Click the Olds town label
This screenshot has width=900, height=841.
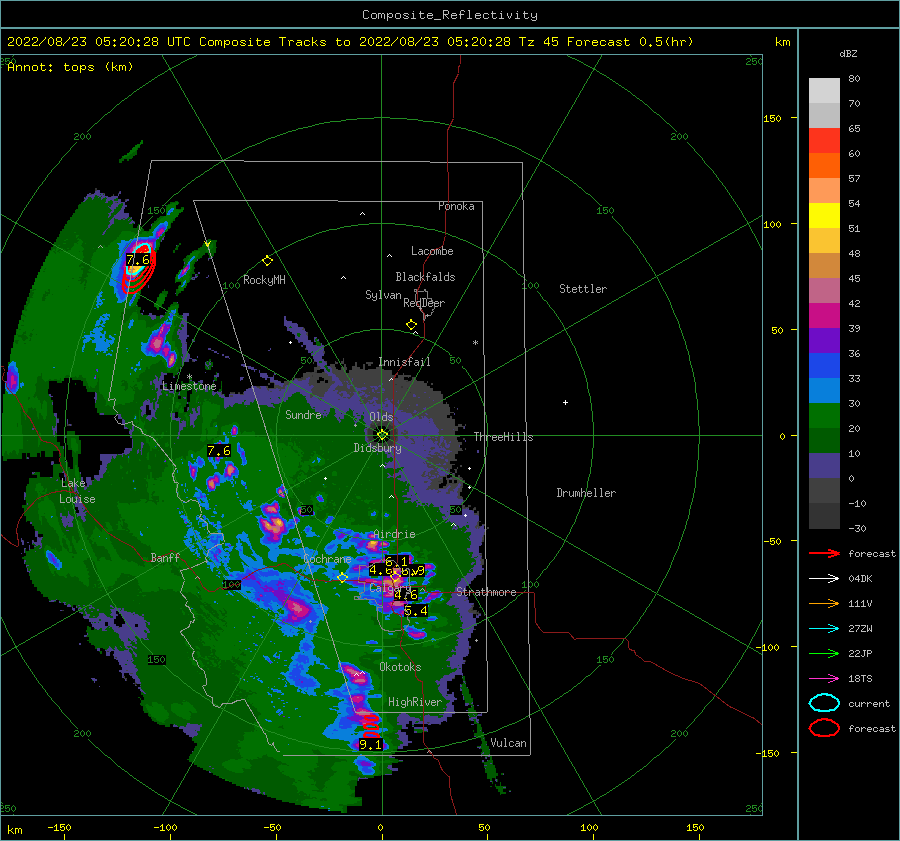pyautogui.click(x=381, y=417)
